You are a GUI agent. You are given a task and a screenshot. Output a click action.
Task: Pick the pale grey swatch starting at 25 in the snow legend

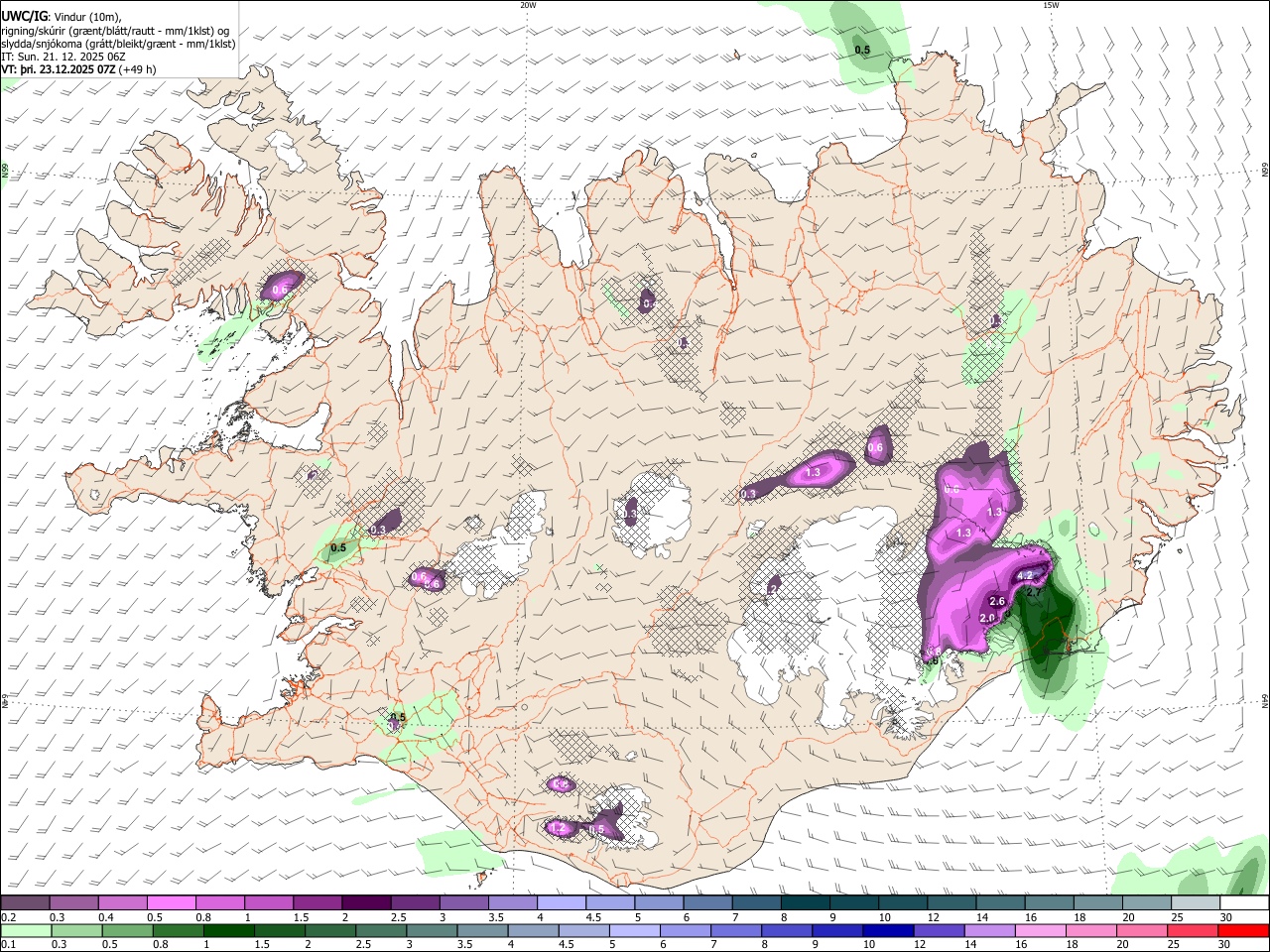(x=1196, y=902)
